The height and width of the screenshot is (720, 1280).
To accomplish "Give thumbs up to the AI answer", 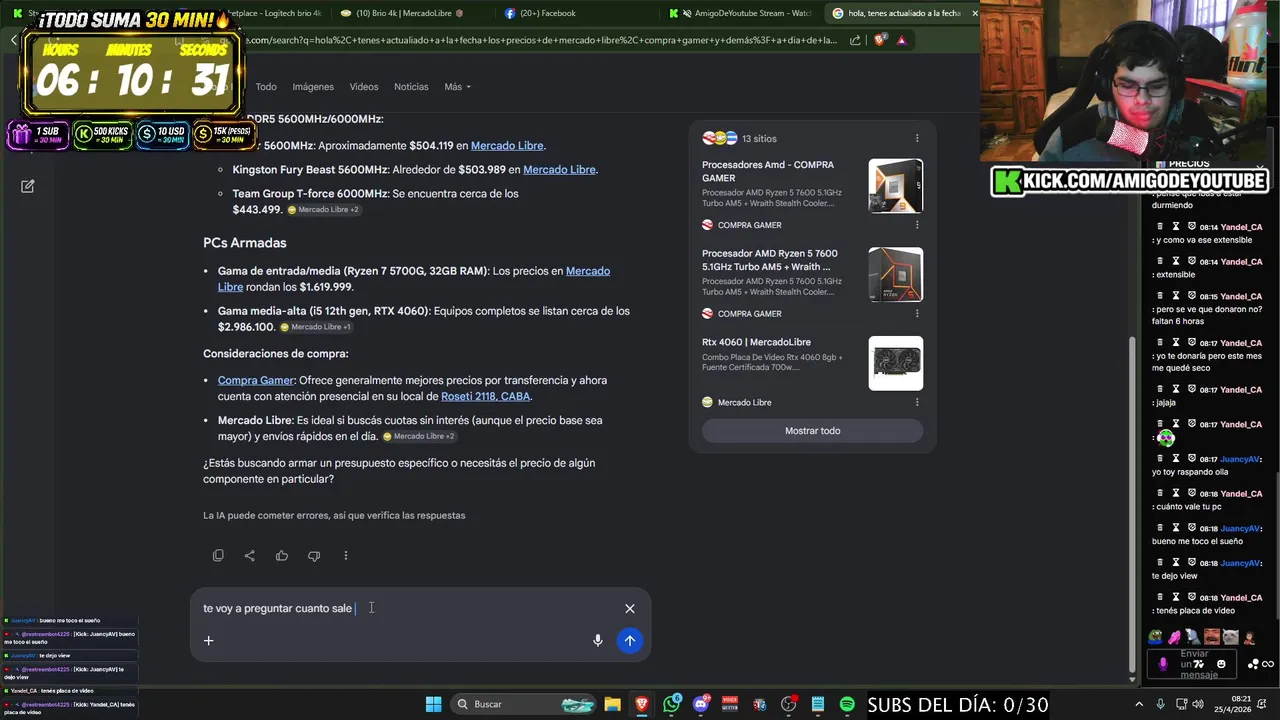I will 282,556.
